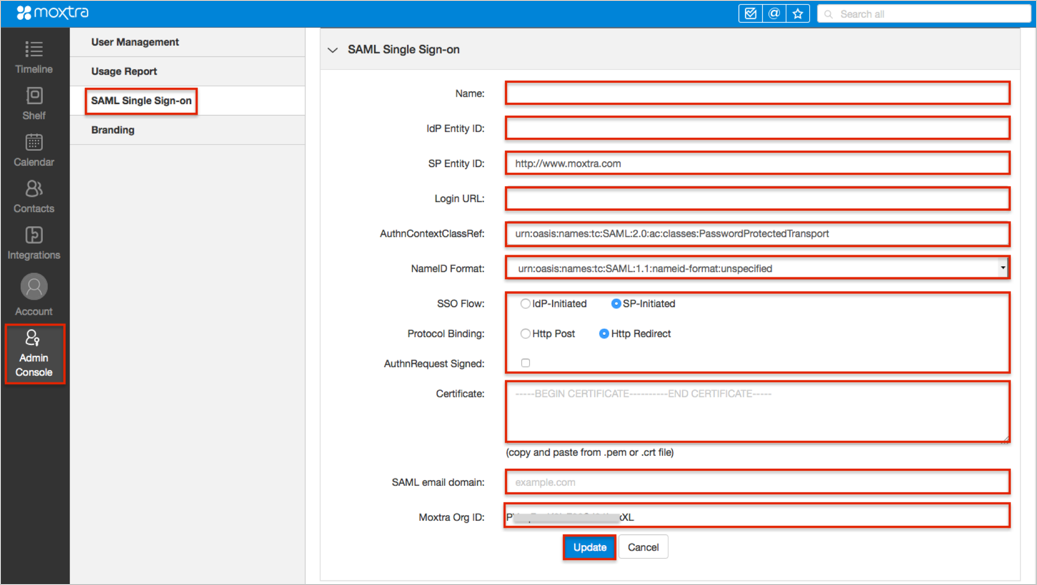Image resolution: width=1037 pixels, height=585 pixels.
Task: Open the Branding menu item
Action: coord(113,130)
